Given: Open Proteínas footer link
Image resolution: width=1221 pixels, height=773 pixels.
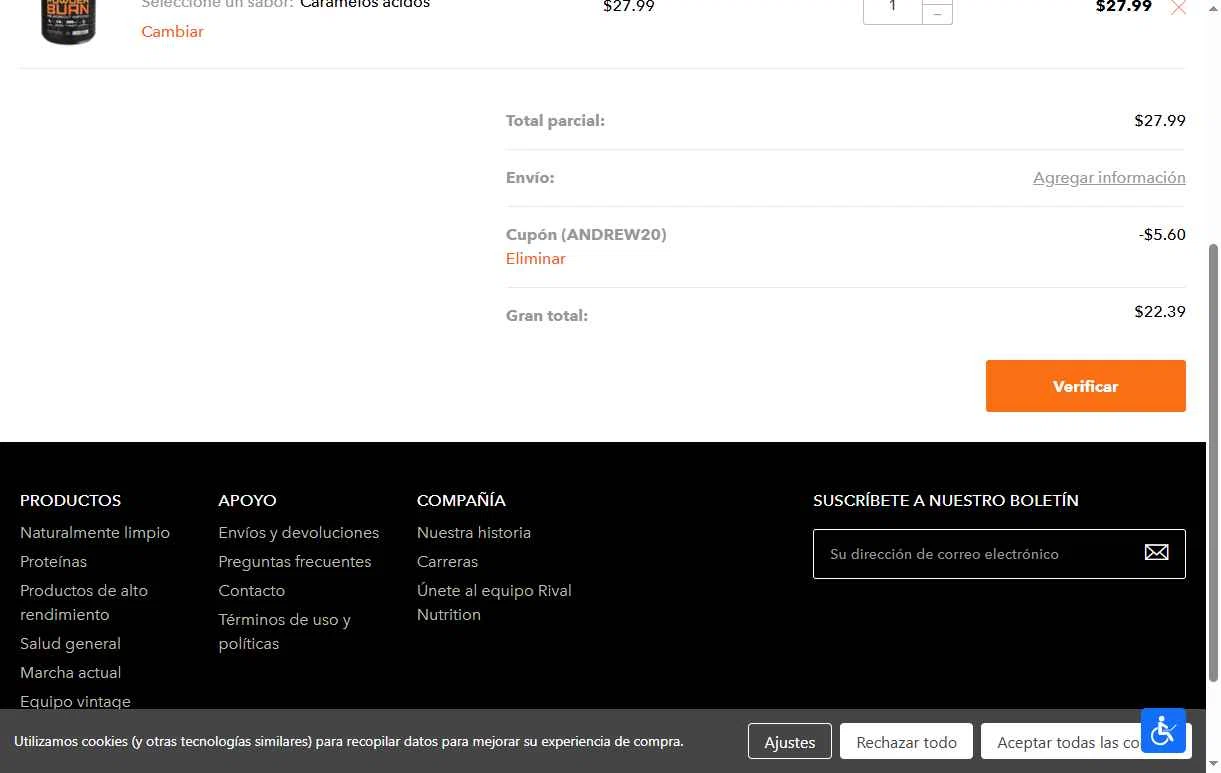Looking at the screenshot, I should (53, 562).
